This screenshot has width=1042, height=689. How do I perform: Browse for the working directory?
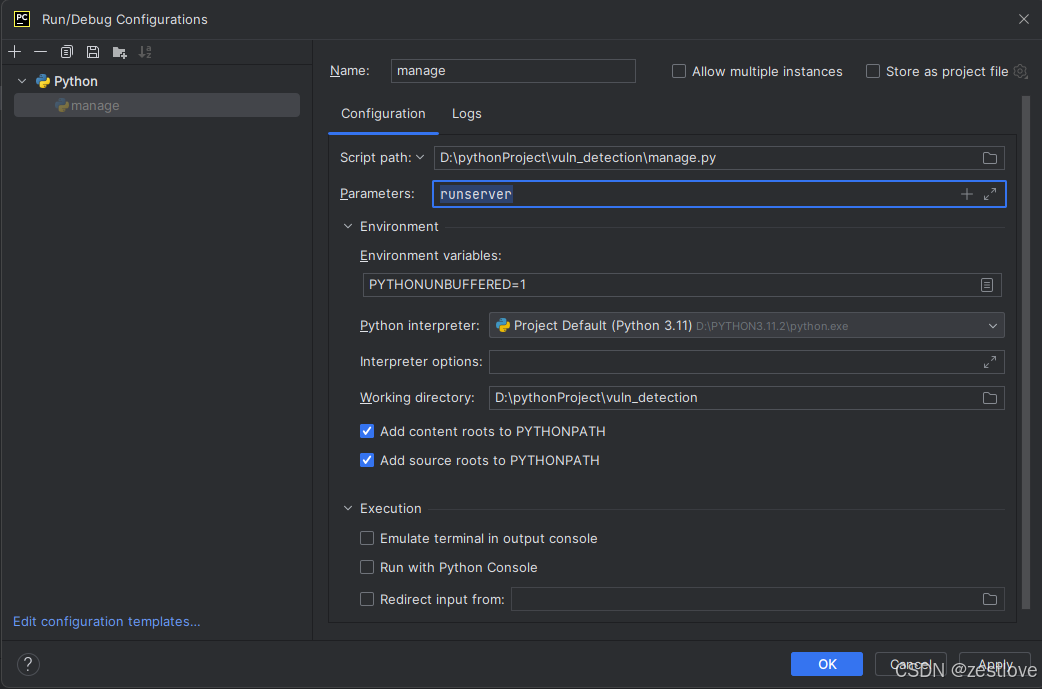coord(990,398)
